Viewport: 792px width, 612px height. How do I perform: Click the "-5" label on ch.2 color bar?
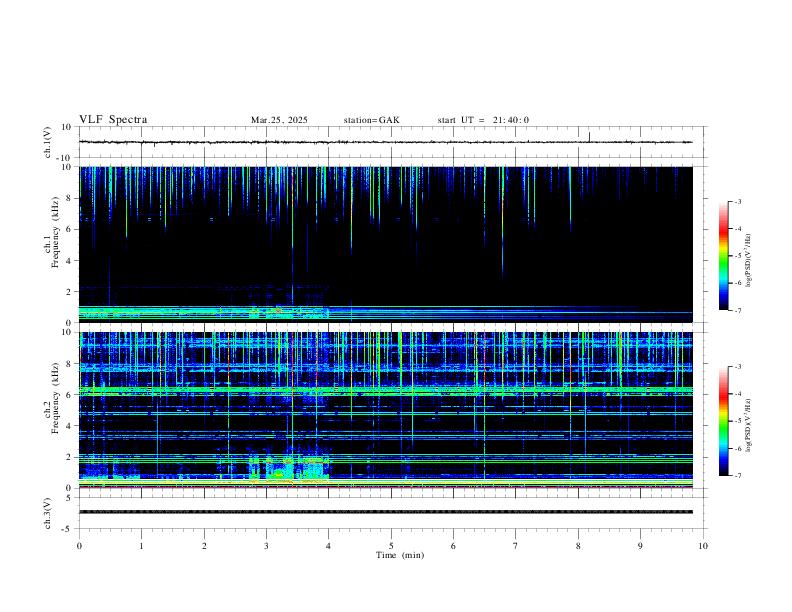click(x=737, y=421)
